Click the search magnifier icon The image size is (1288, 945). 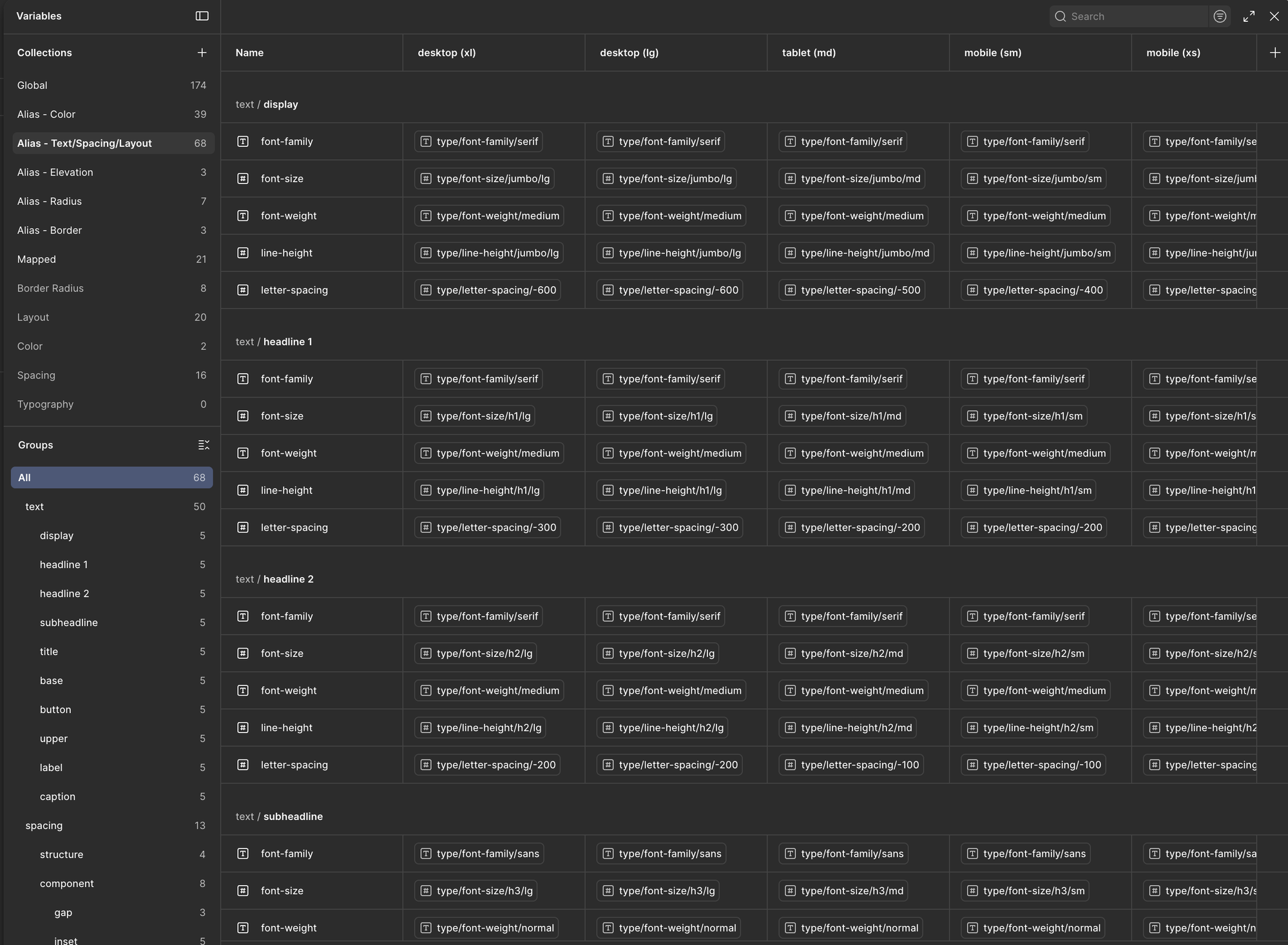pos(1060,16)
